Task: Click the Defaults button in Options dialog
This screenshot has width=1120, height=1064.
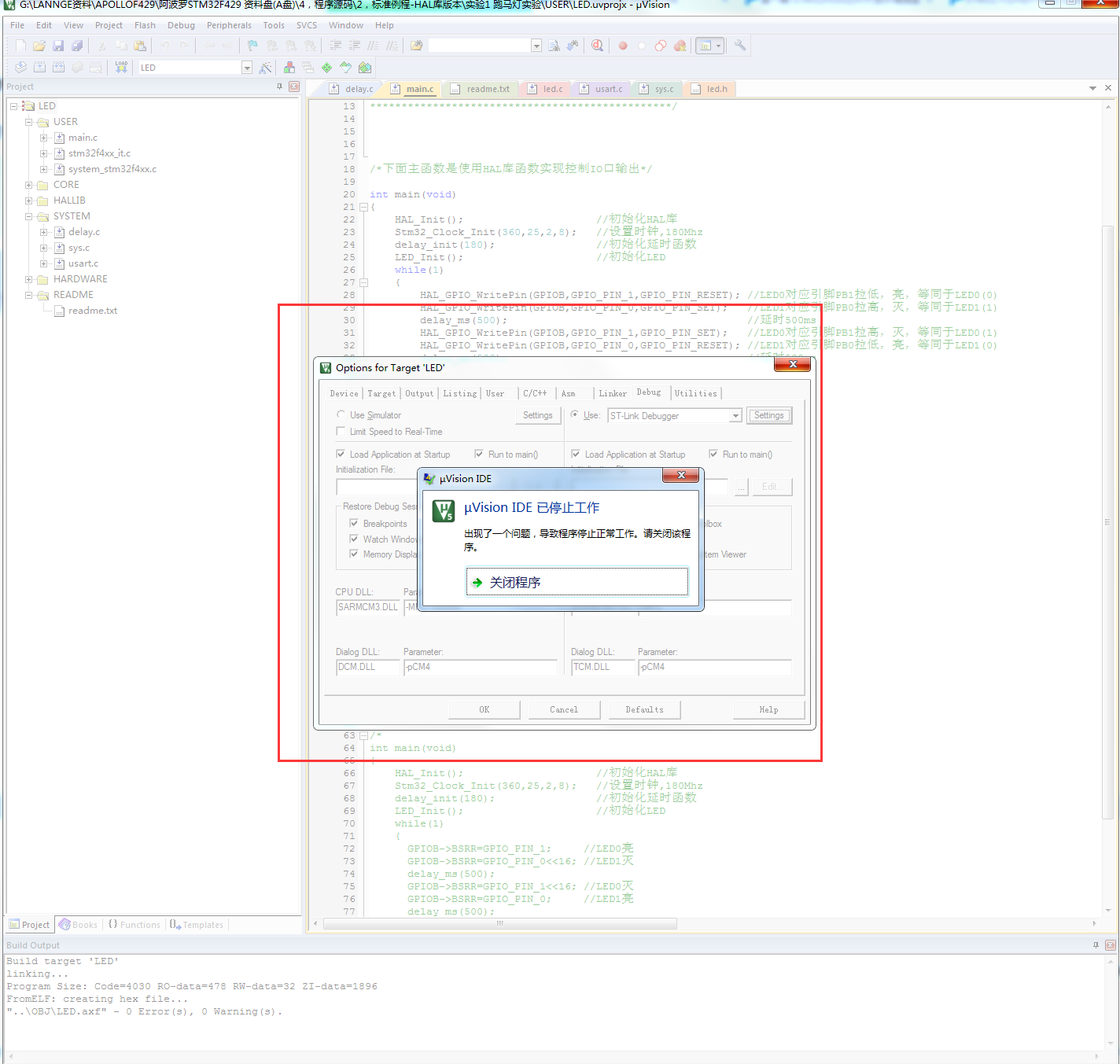Action: pyautogui.click(x=644, y=709)
